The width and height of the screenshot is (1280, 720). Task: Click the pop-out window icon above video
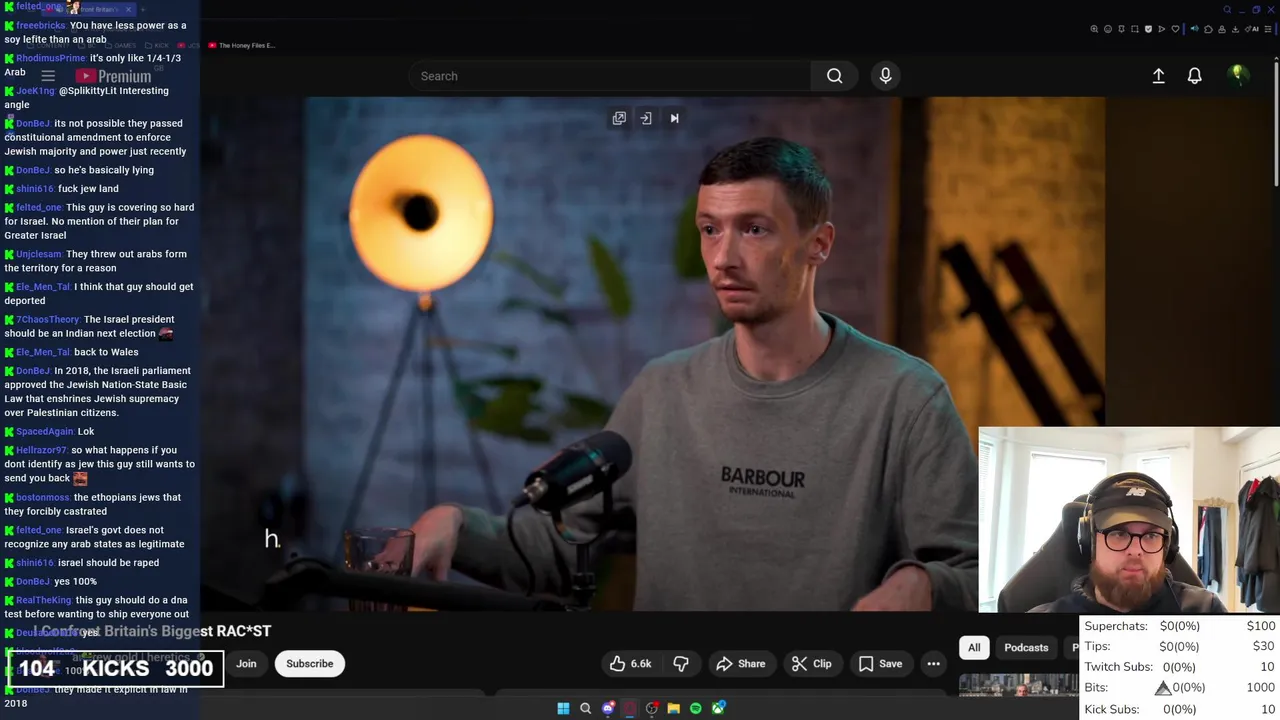click(619, 118)
